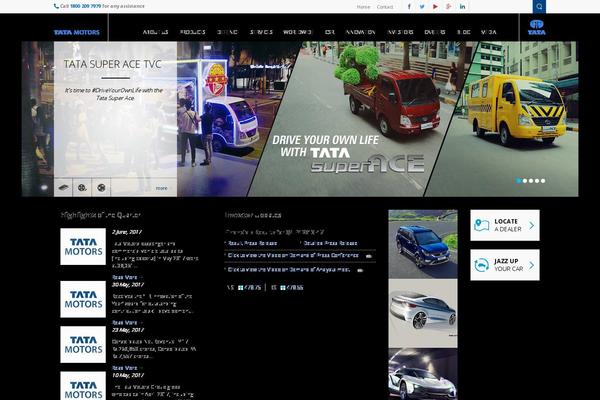Click the refresh car icon on Jazz Up
Screen dimensions: 600x400
pos(481,265)
